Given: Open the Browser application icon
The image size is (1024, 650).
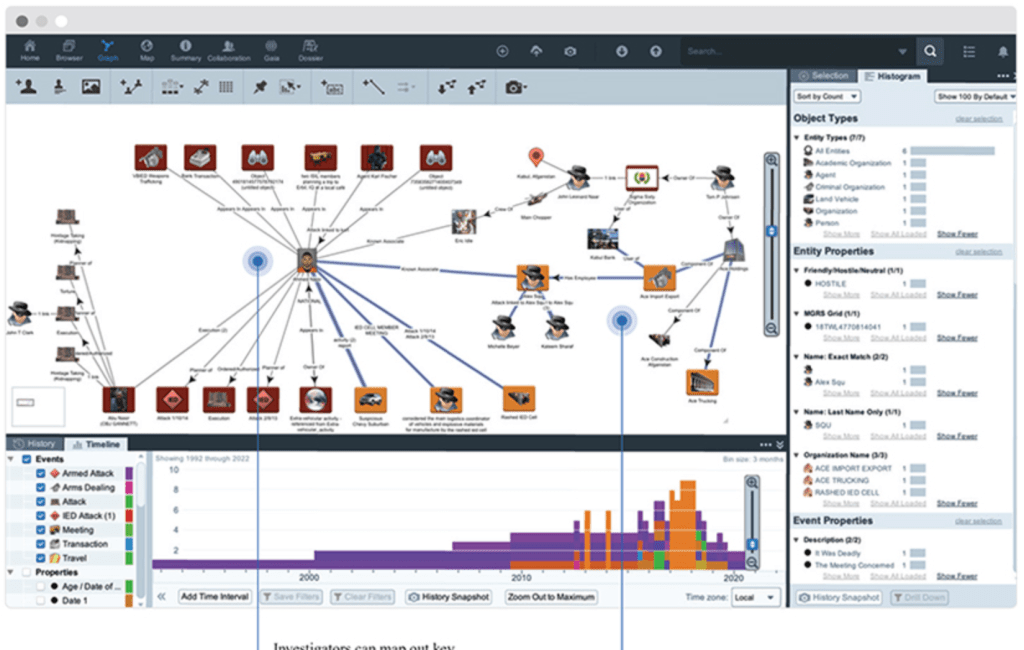Looking at the screenshot, I should [69, 50].
